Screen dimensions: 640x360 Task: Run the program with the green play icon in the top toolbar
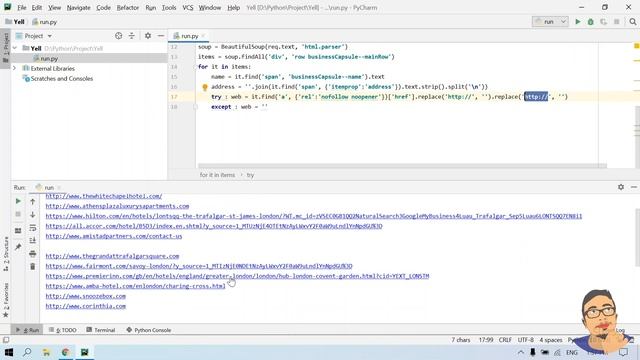click(578, 22)
